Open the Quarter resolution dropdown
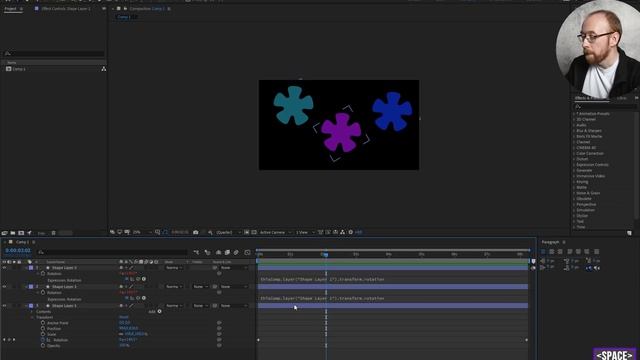The height and width of the screenshot is (360, 640). (228, 232)
